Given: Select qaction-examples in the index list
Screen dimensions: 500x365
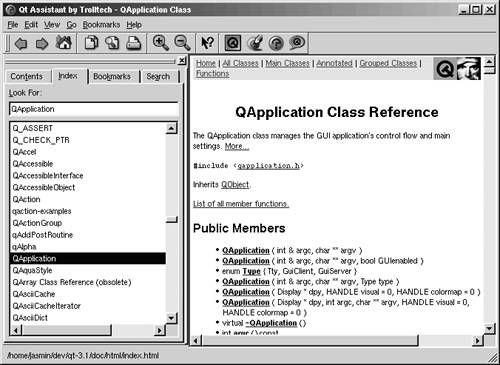Looking at the screenshot, I should click(x=88, y=211).
